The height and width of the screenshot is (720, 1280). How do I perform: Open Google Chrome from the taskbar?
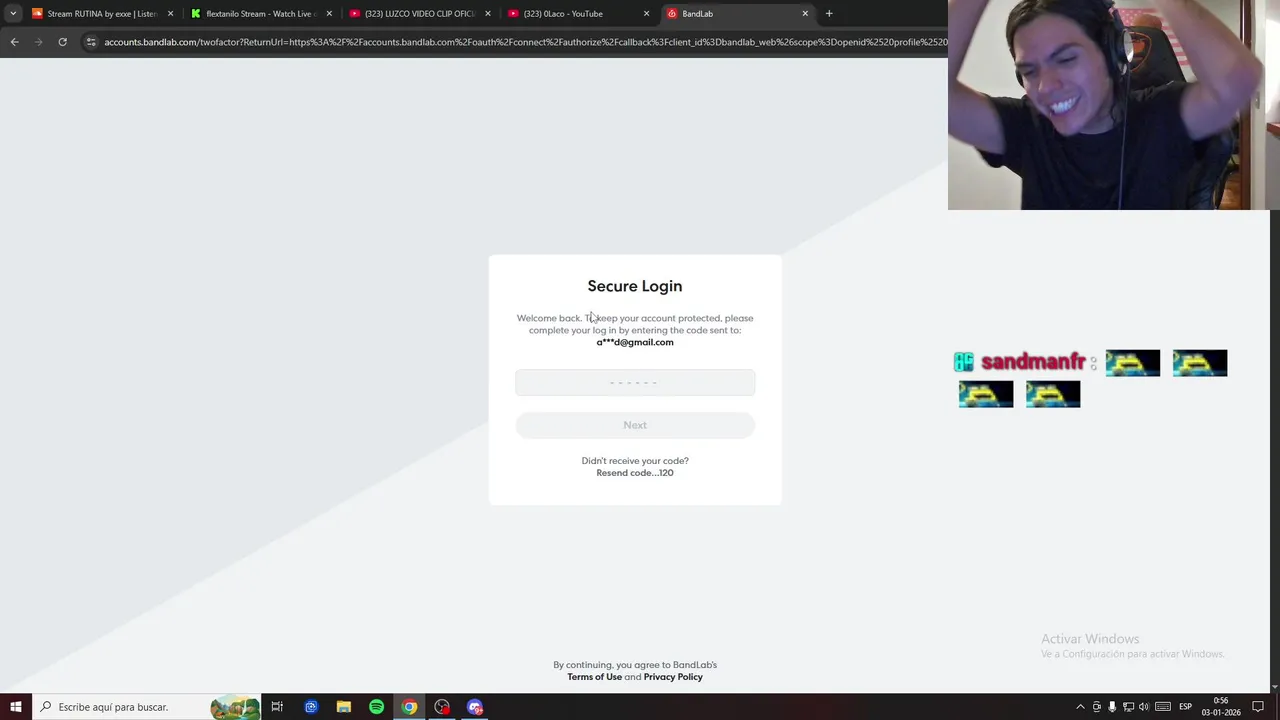(x=409, y=707)
